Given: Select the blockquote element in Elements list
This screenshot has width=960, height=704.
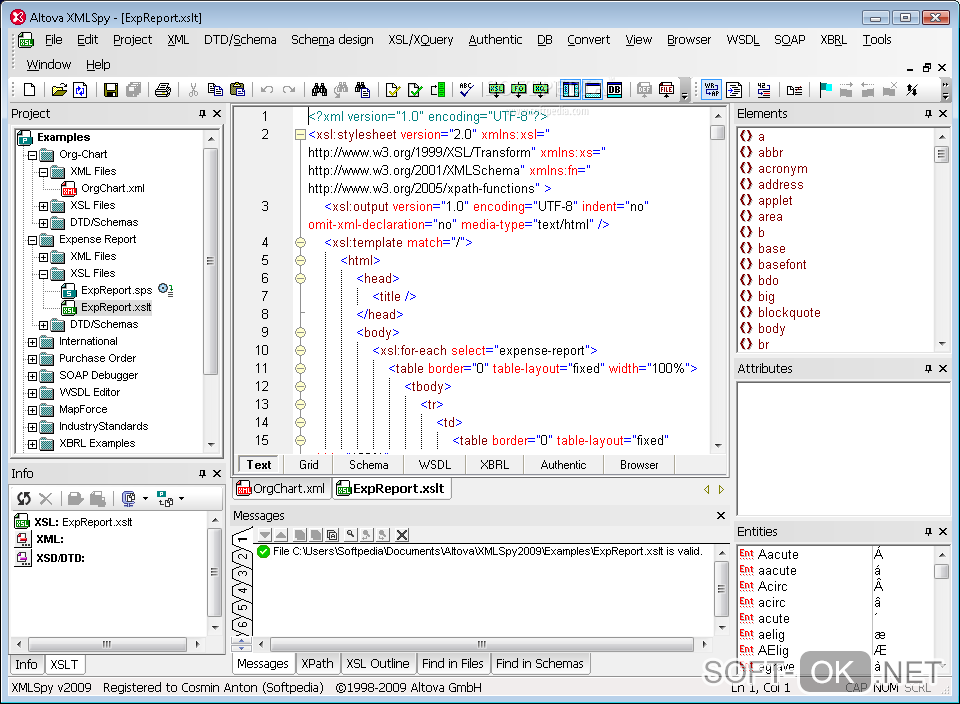Looking at the screenshot, I should click(x=788, y=313).
